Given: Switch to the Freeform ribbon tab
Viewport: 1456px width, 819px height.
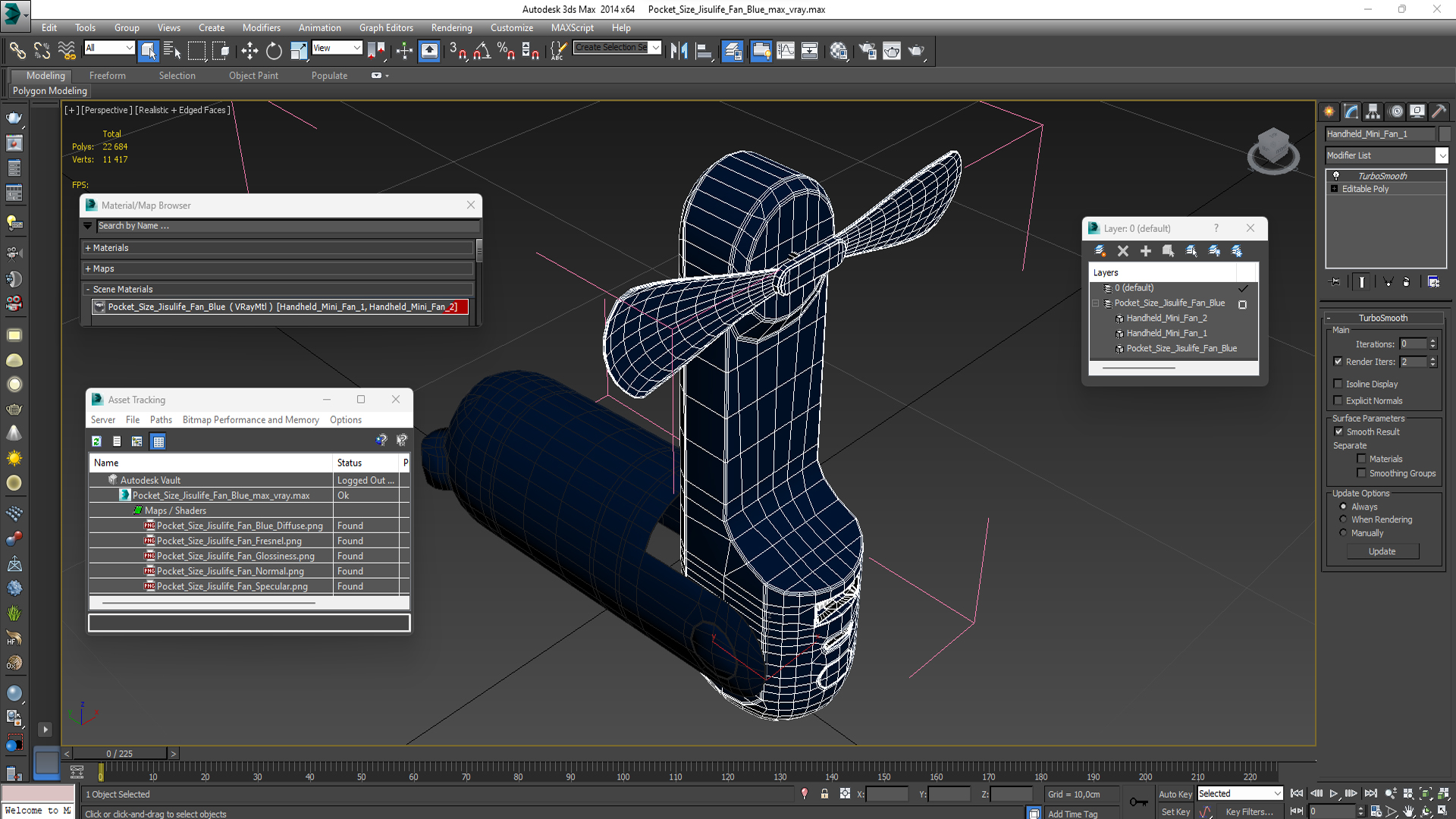Looking at the screenshot, I should pyautogui.click(x=107, y=75).
